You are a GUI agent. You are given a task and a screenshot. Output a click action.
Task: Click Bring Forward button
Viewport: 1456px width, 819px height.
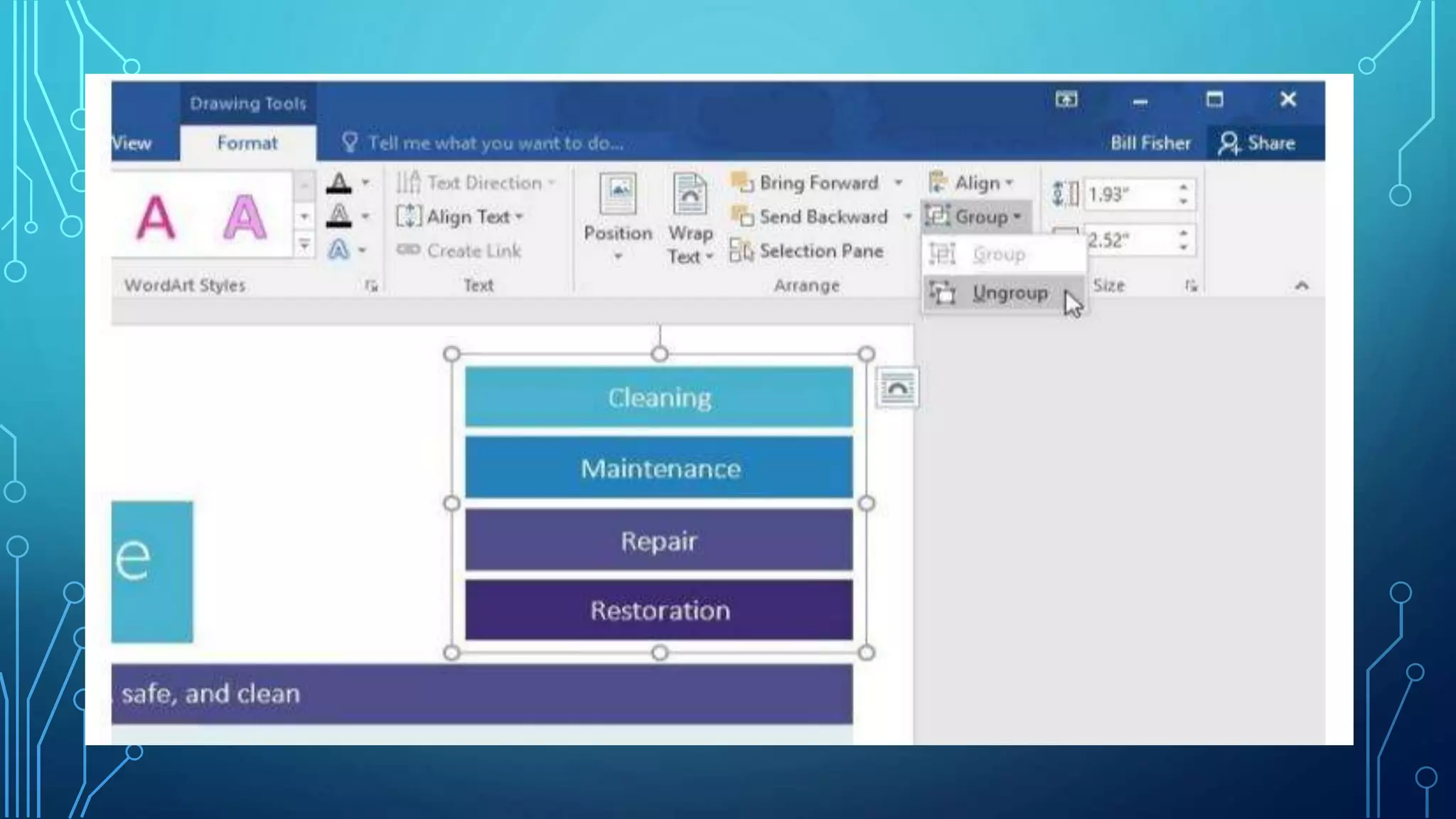807,183
